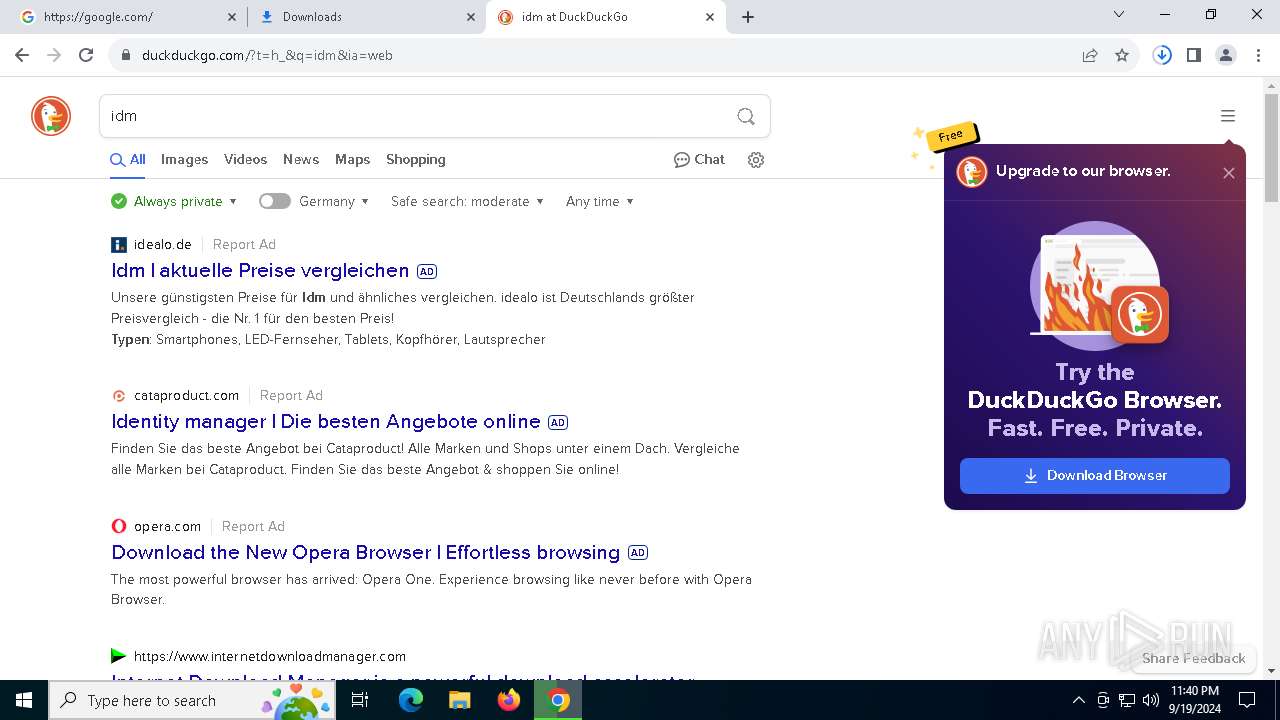Toggle Chrome side panel icon

(1194, 55)
